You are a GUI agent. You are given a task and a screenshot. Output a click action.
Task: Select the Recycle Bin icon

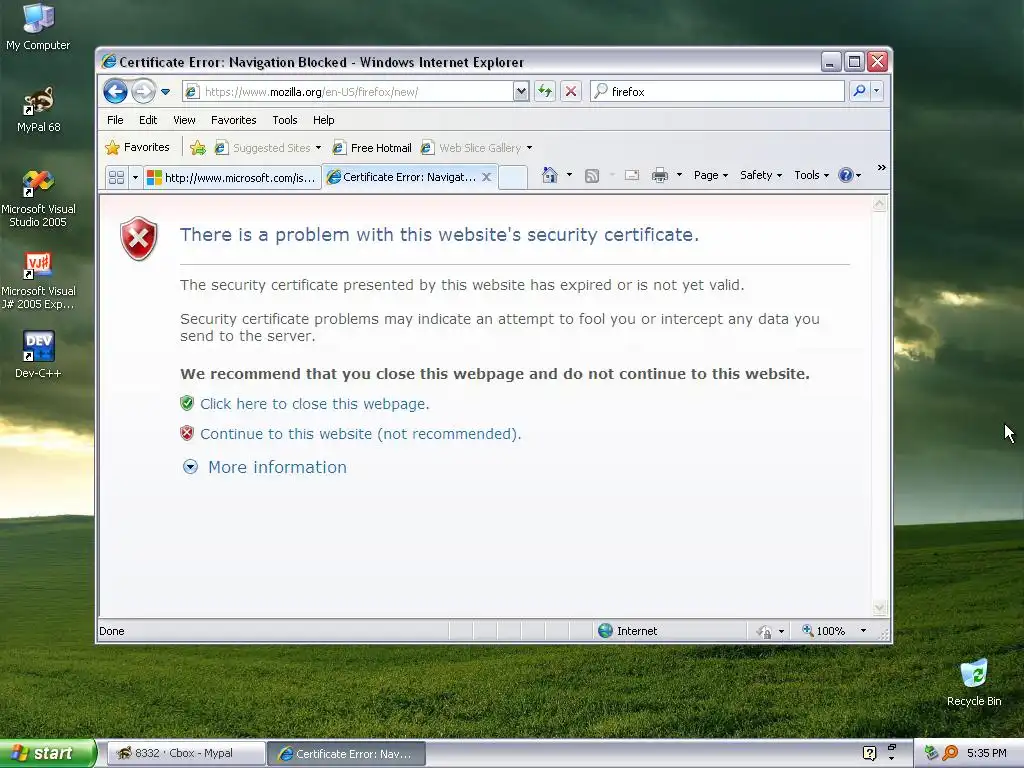pyautogui.click(x=974, y=682)
